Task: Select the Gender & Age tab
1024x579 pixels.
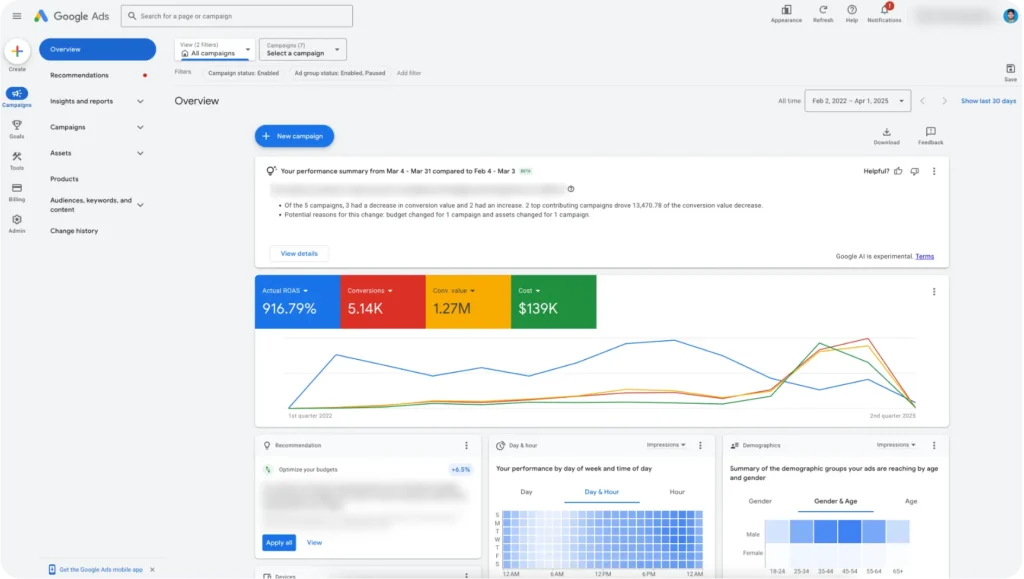Action: click(835, 501)
